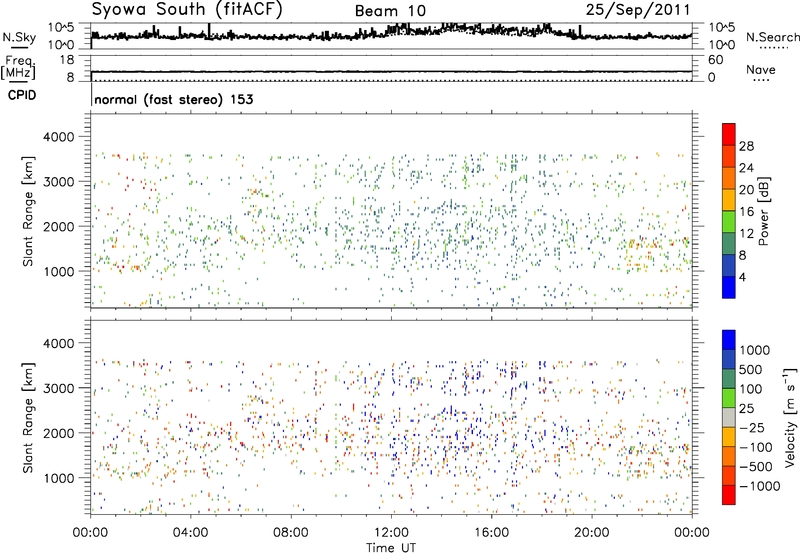Click the 3000 km tick of velocity panel

[x=58, y=388]
